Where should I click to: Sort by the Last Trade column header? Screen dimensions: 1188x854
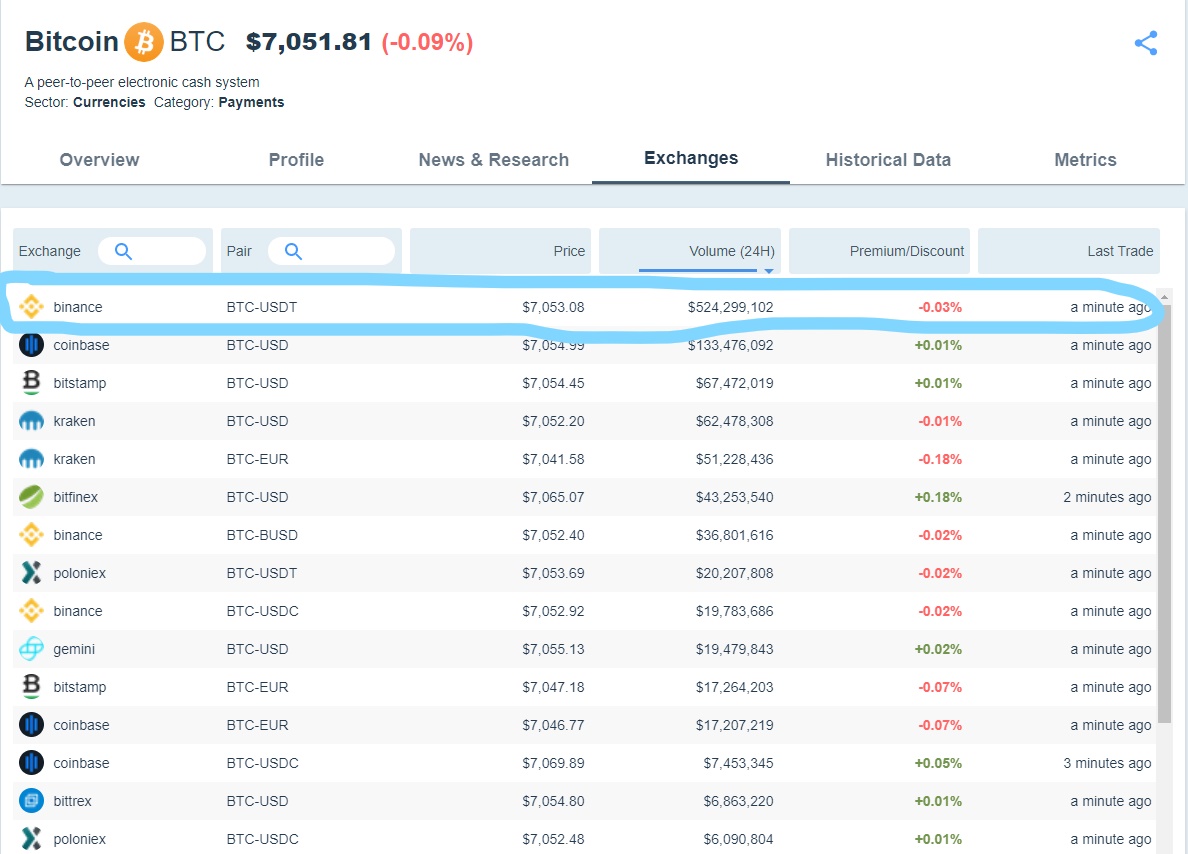click(x=1068, y=251)
